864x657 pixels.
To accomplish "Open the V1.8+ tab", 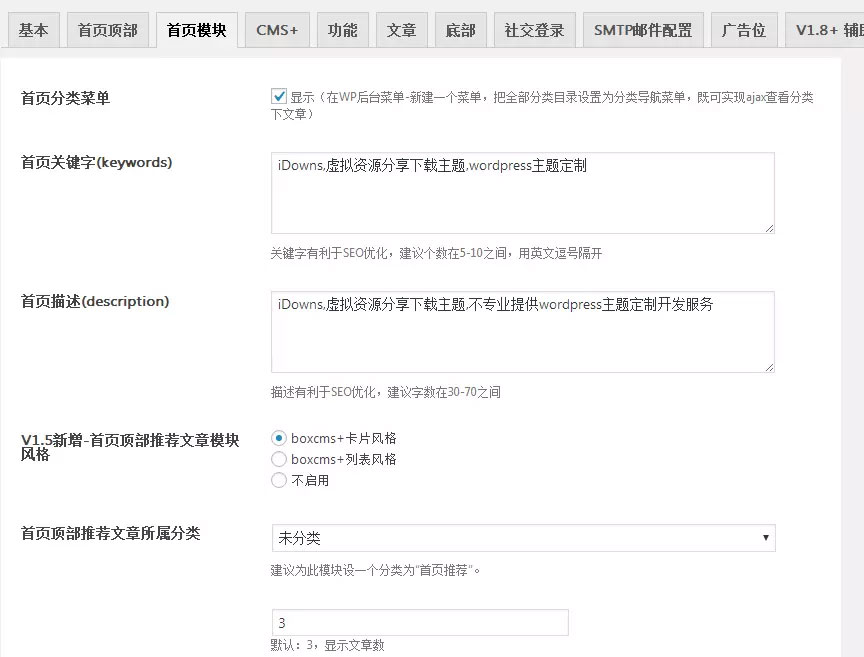I will click(x=826, y=31).
